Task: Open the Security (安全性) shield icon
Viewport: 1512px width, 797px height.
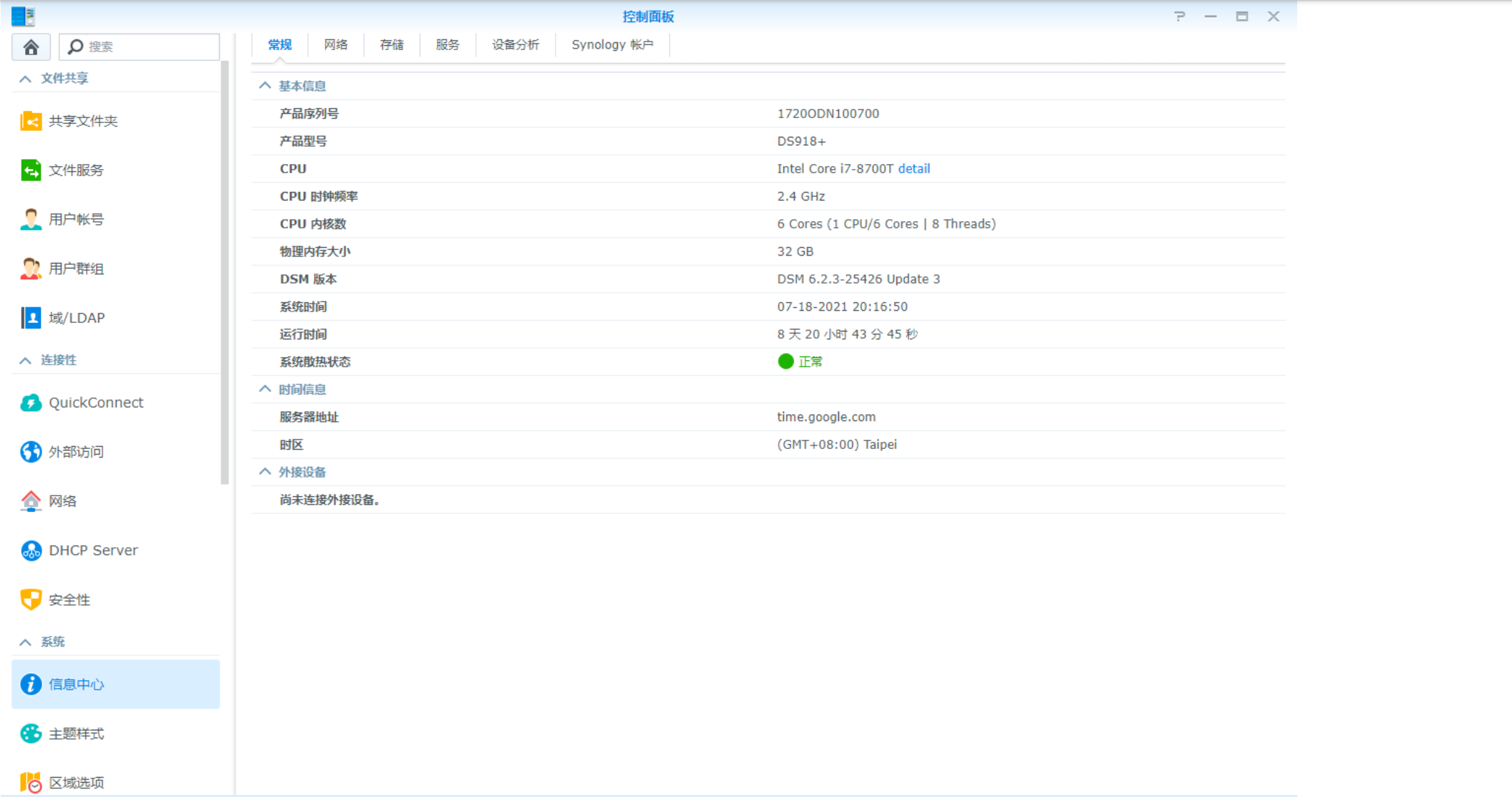Action: pos(31,599)
